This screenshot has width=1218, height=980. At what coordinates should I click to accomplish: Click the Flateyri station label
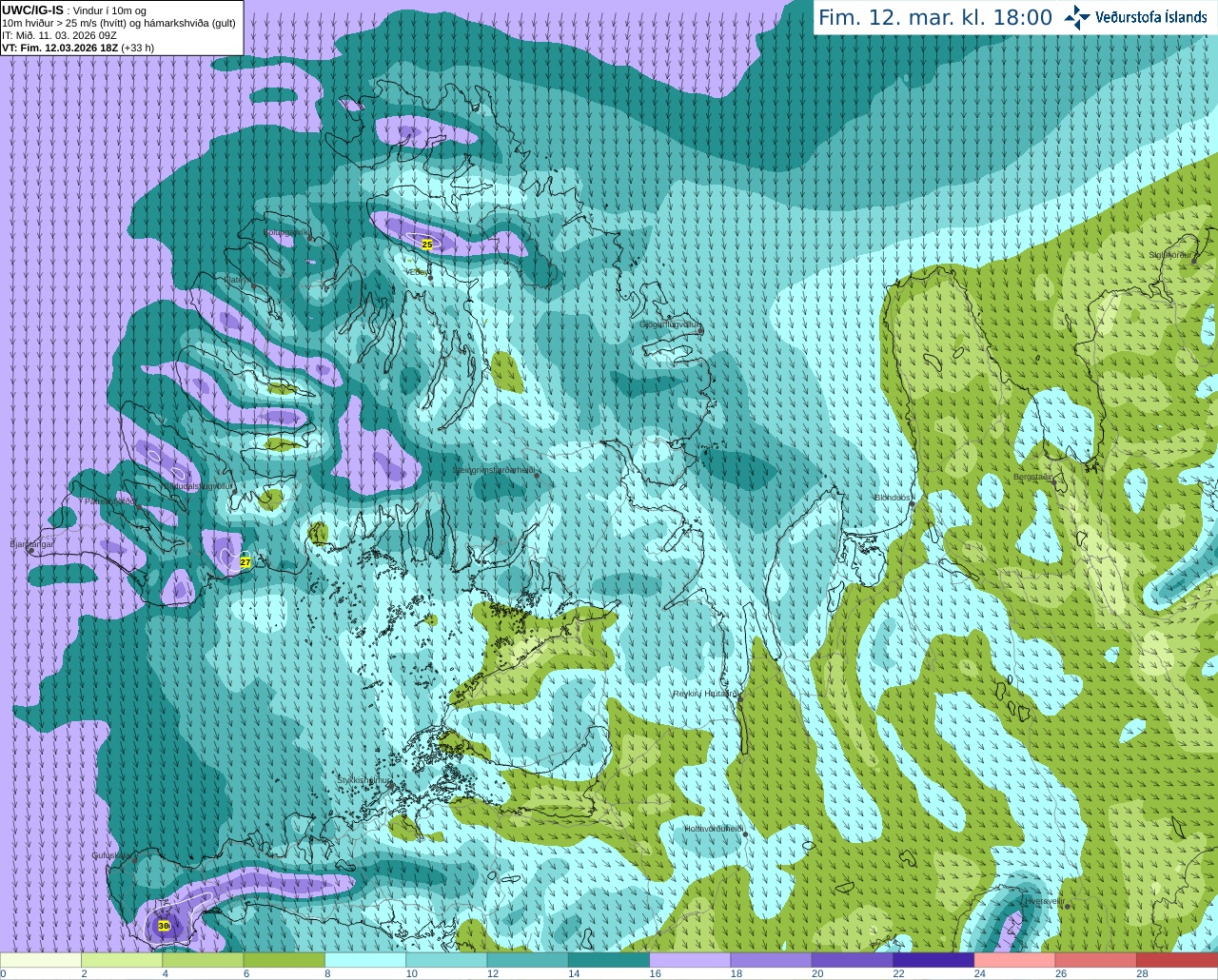click(x=237, y=280)
